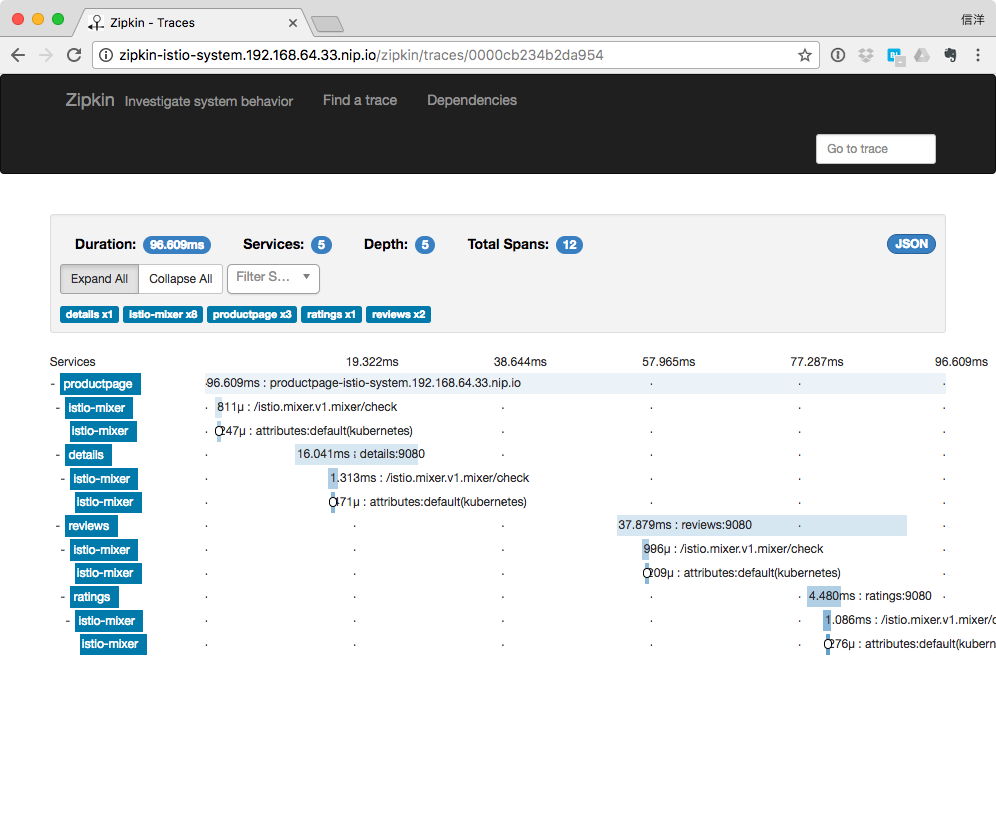Screen dimensions: 996x820
Task: Open Chrome three-dot menu
Action: click(978, 55)
